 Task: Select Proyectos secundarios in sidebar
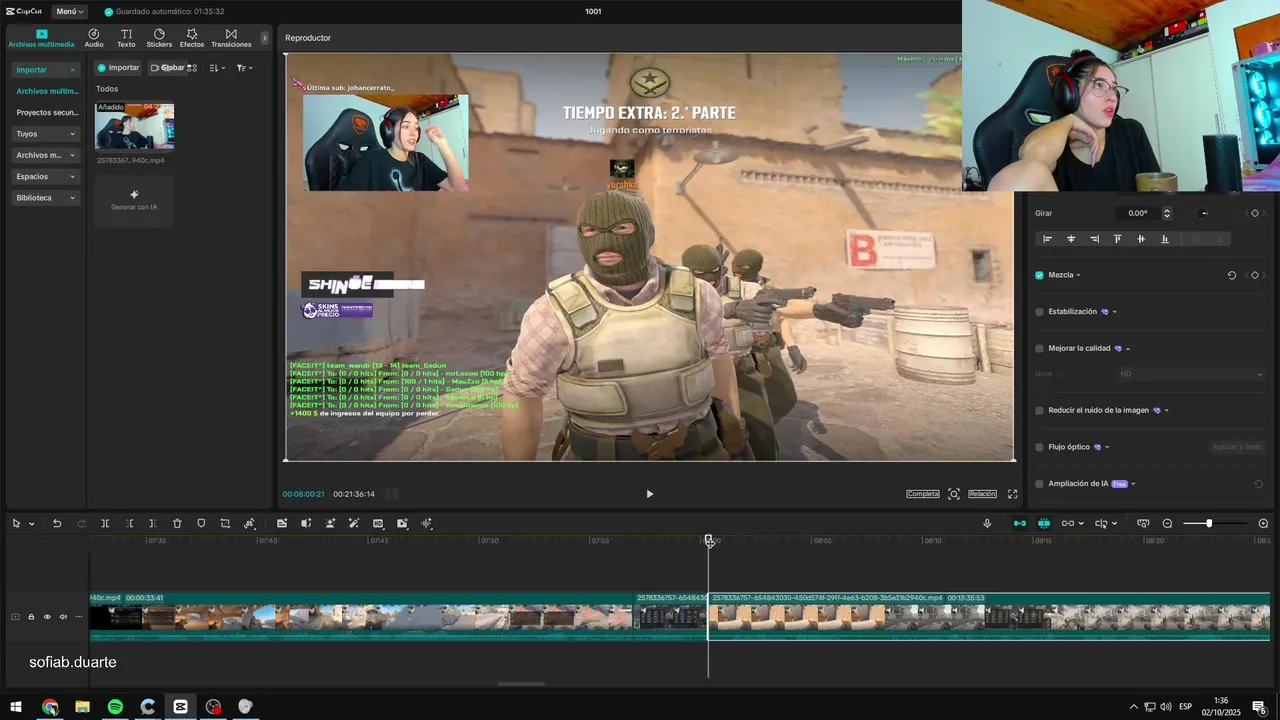[x=47, y=113]
